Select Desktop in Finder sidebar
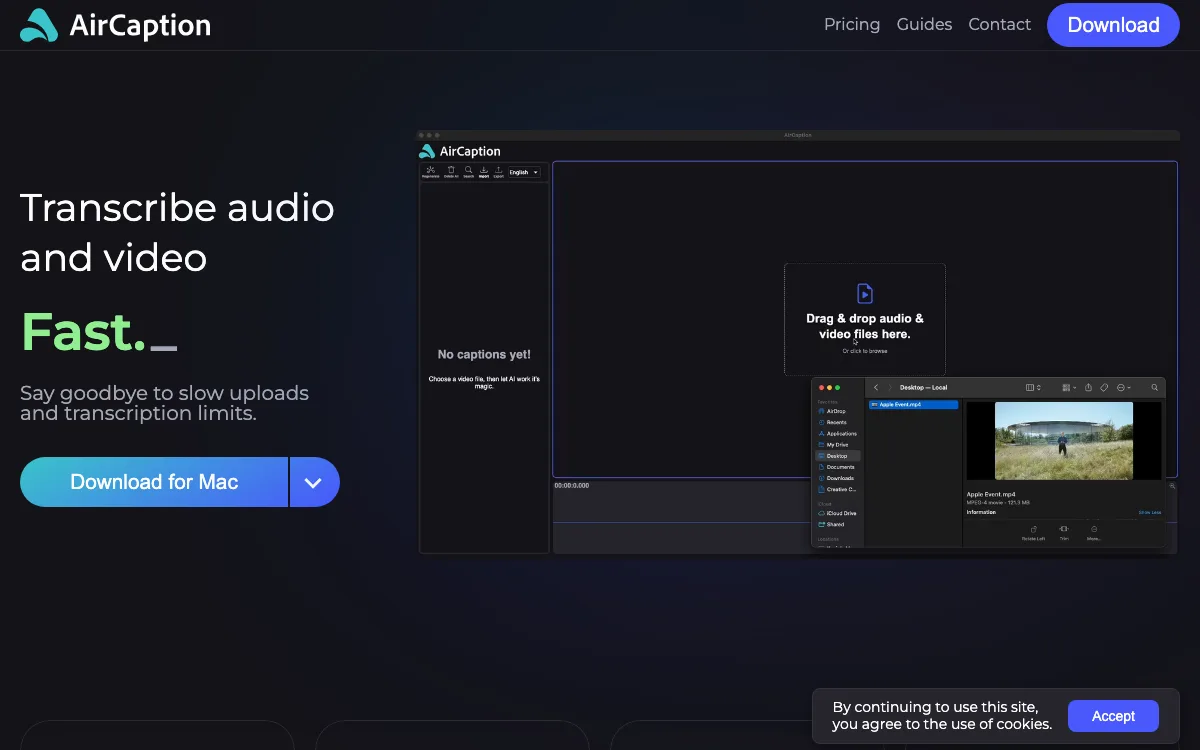 coord(837,456)
